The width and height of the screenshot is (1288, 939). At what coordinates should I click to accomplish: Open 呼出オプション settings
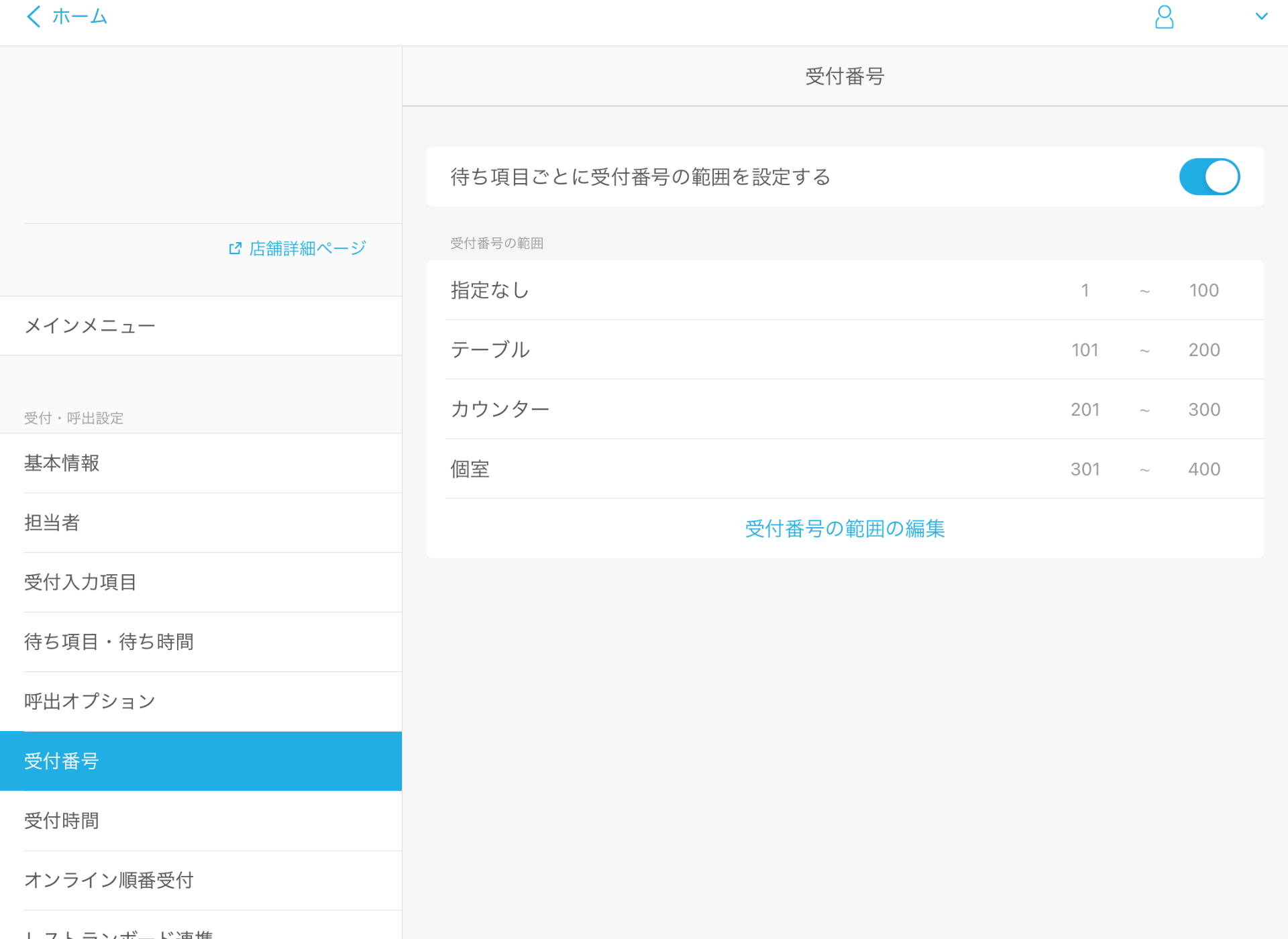[90, 702]
